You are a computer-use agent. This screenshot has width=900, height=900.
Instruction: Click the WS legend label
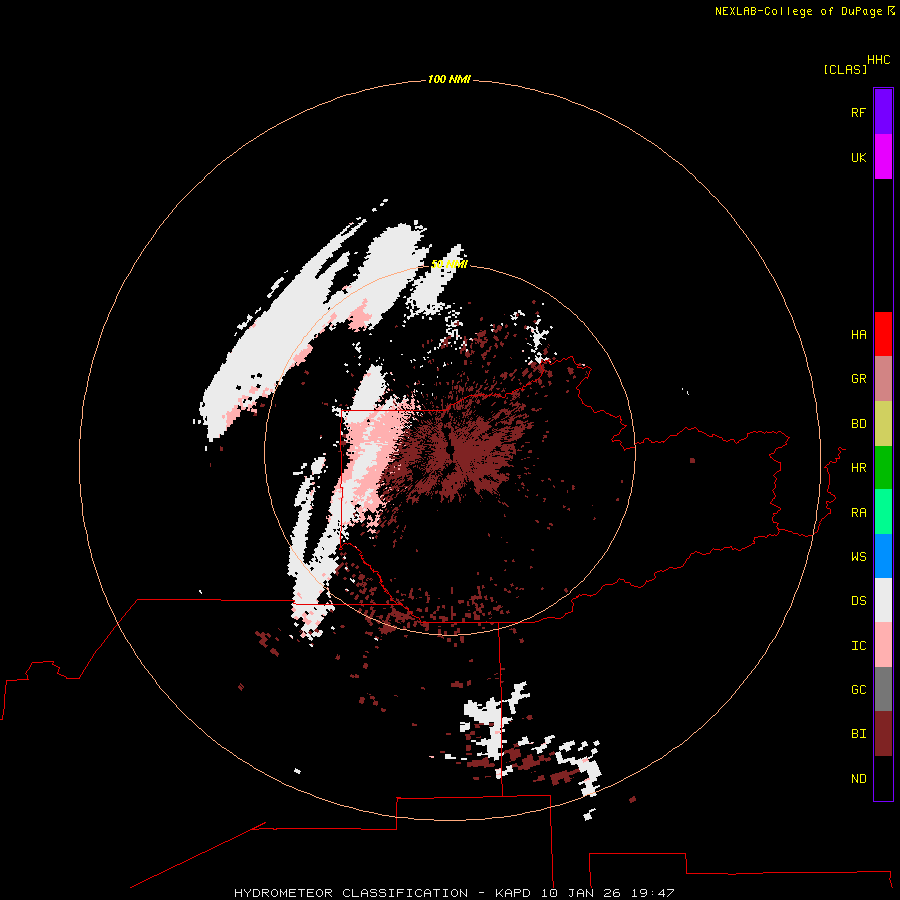tap(858, 557)
